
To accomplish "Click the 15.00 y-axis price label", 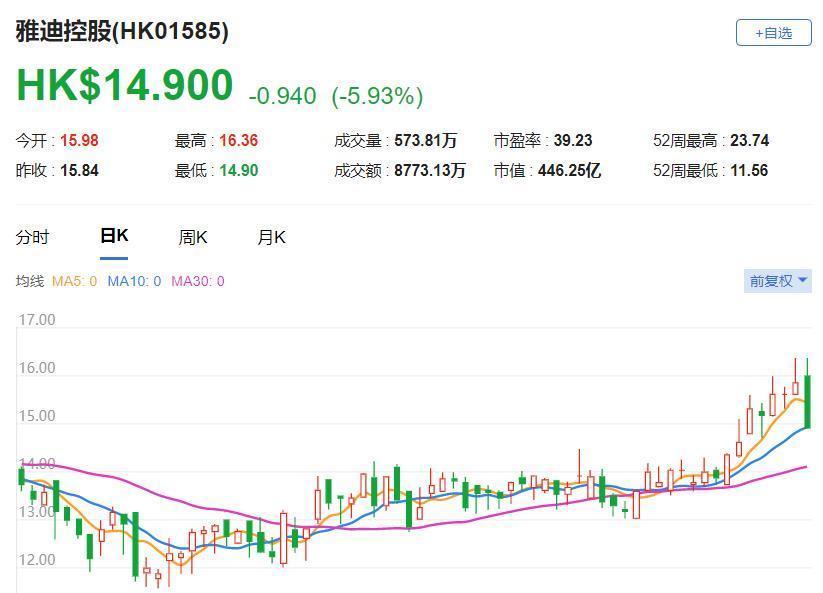I will (37, 416).
